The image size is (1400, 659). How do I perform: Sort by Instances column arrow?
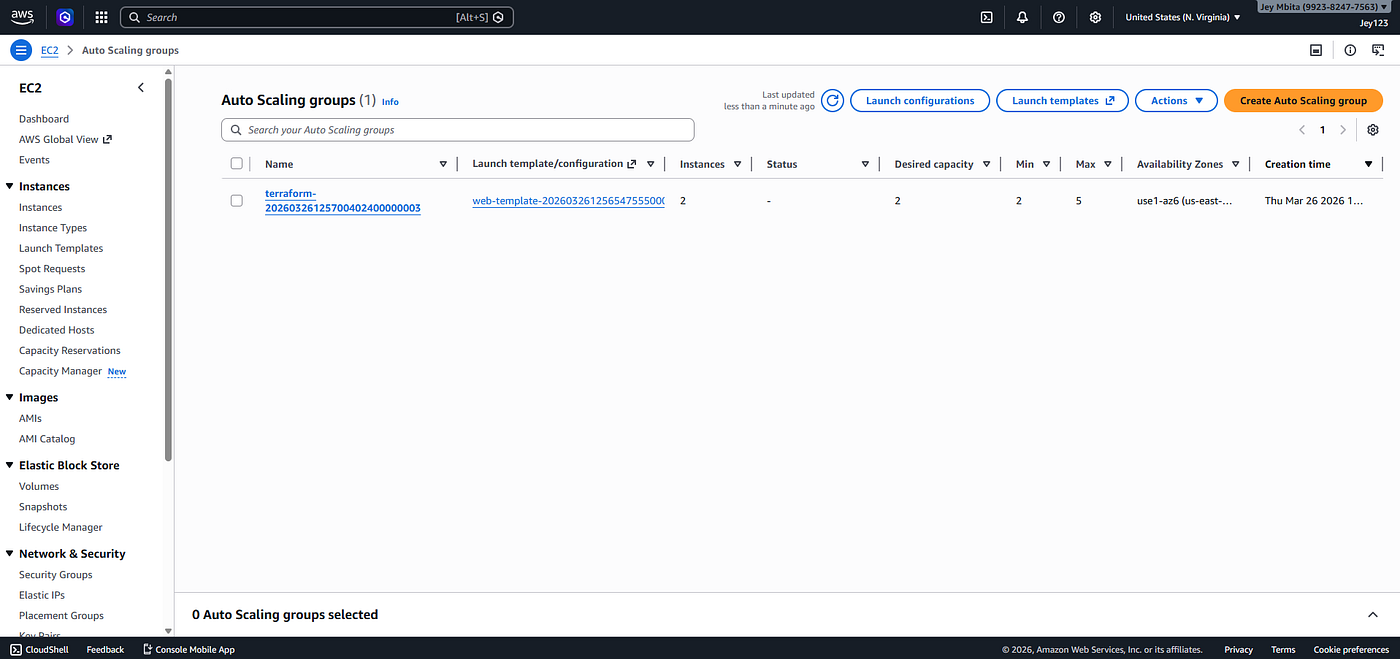click(x=737, y=164)
